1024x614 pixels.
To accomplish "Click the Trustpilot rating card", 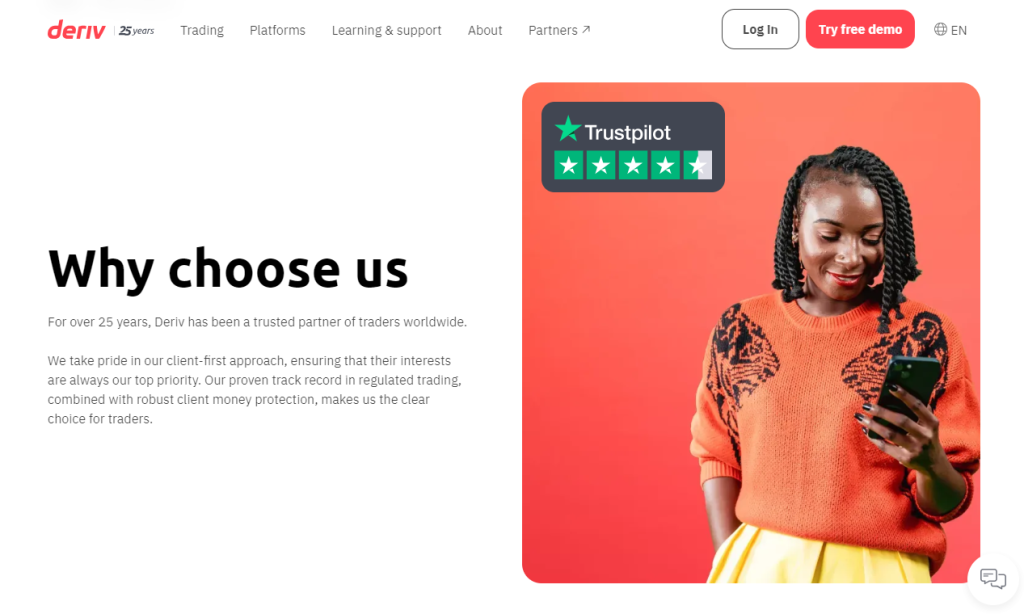I will coord(633,147).
